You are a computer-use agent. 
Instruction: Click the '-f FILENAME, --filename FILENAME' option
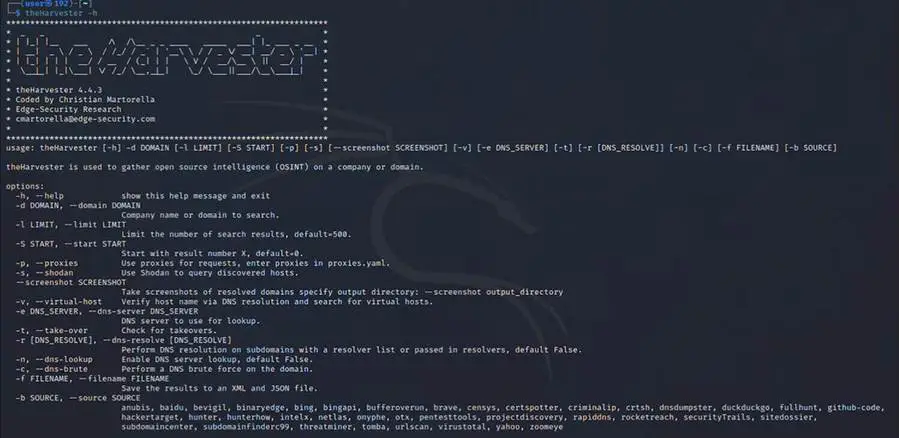pyautogui.click(x=92, y=379)
